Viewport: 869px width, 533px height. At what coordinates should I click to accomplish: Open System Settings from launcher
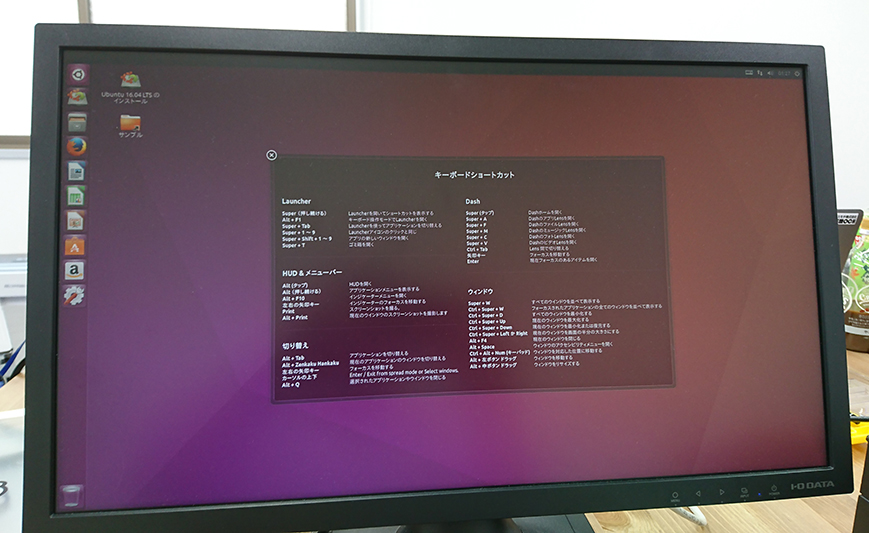click(x=74, y=295)
